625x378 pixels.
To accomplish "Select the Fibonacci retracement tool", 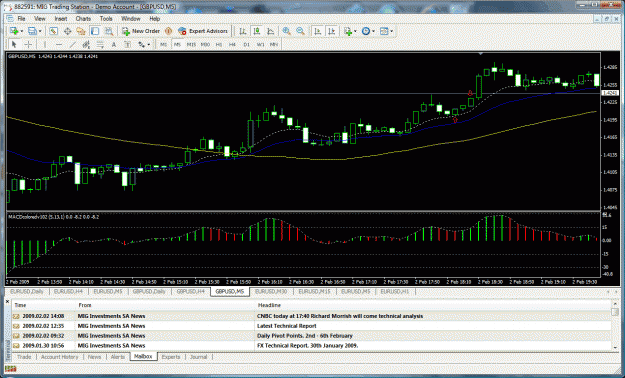I will pyautogui.click(x=100, y=44).
